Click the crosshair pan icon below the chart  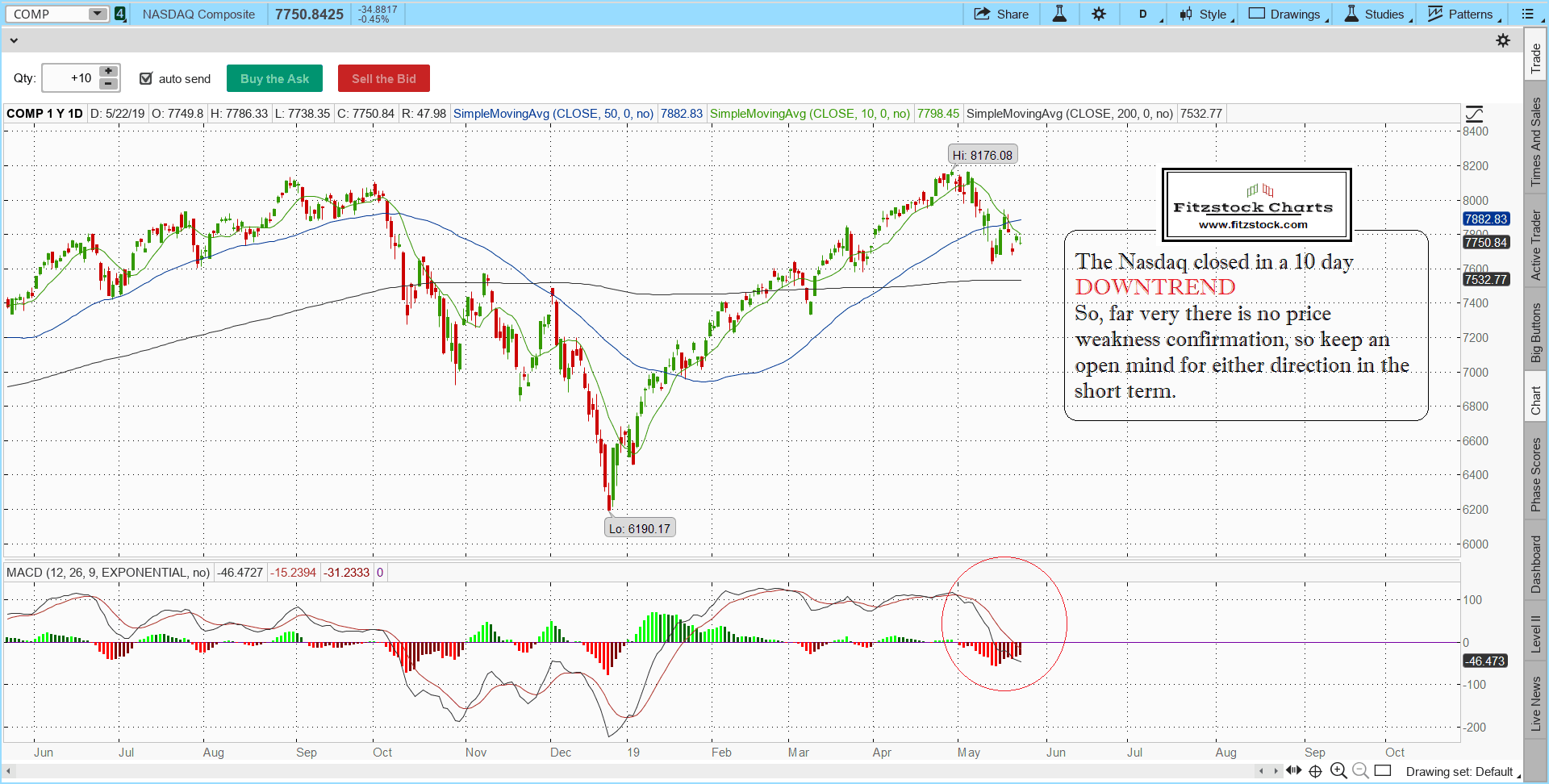pyautogui.click(x=1315, y=770)
